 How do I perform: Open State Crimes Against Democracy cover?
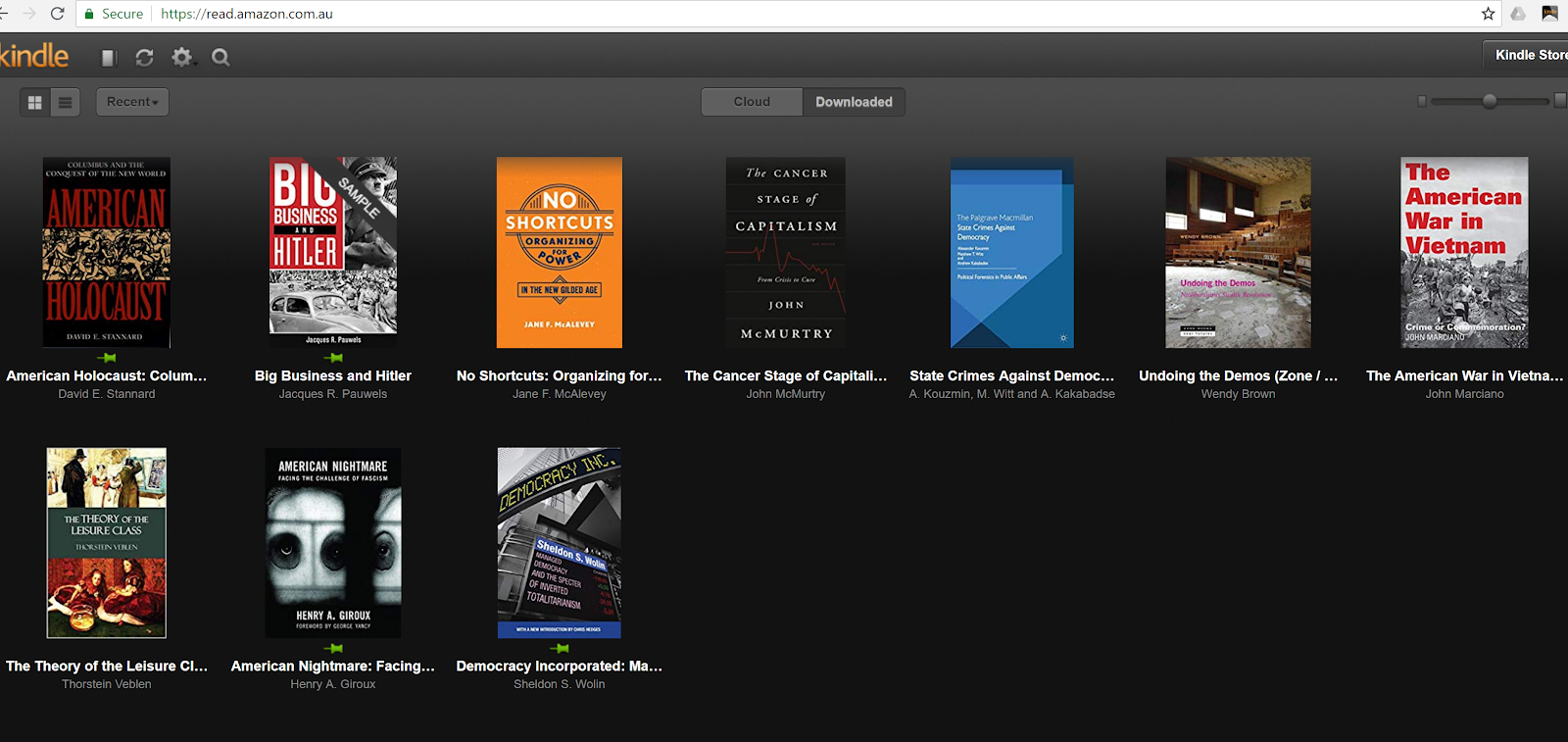click(1012, 252)
